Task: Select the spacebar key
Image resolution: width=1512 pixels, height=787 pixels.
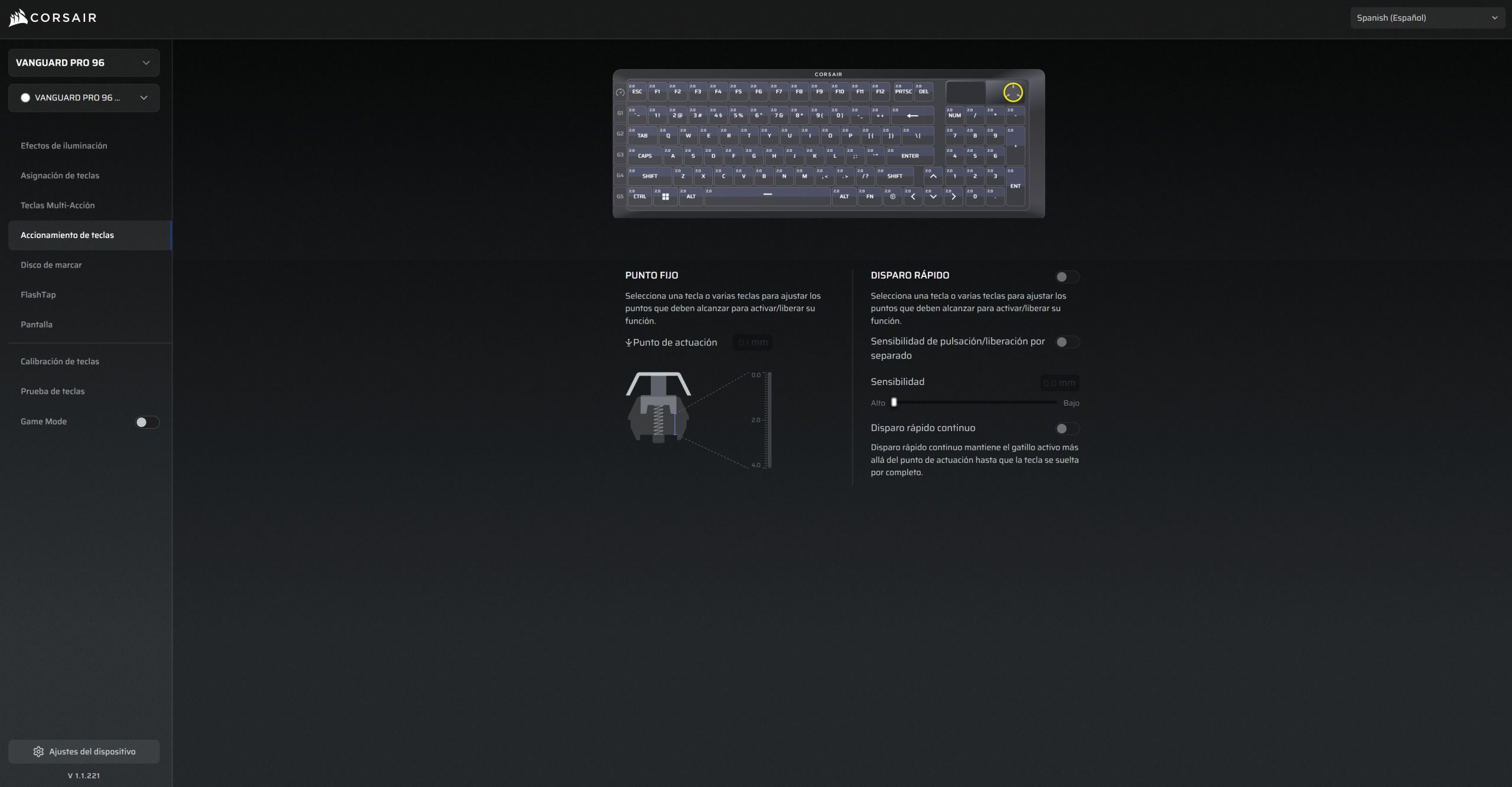Action: tap(767, 196)
